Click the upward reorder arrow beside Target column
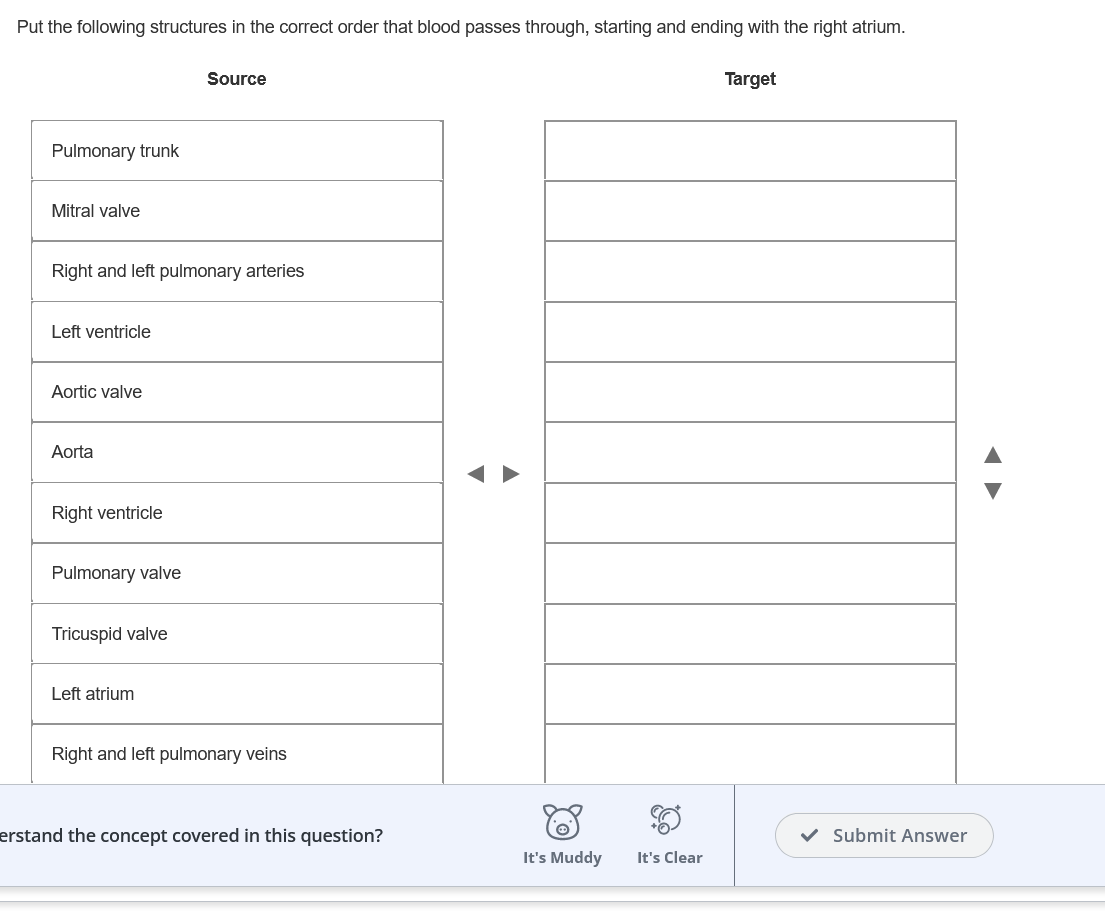This screenshot has width=1105, height=911. [x=992, y=455]
